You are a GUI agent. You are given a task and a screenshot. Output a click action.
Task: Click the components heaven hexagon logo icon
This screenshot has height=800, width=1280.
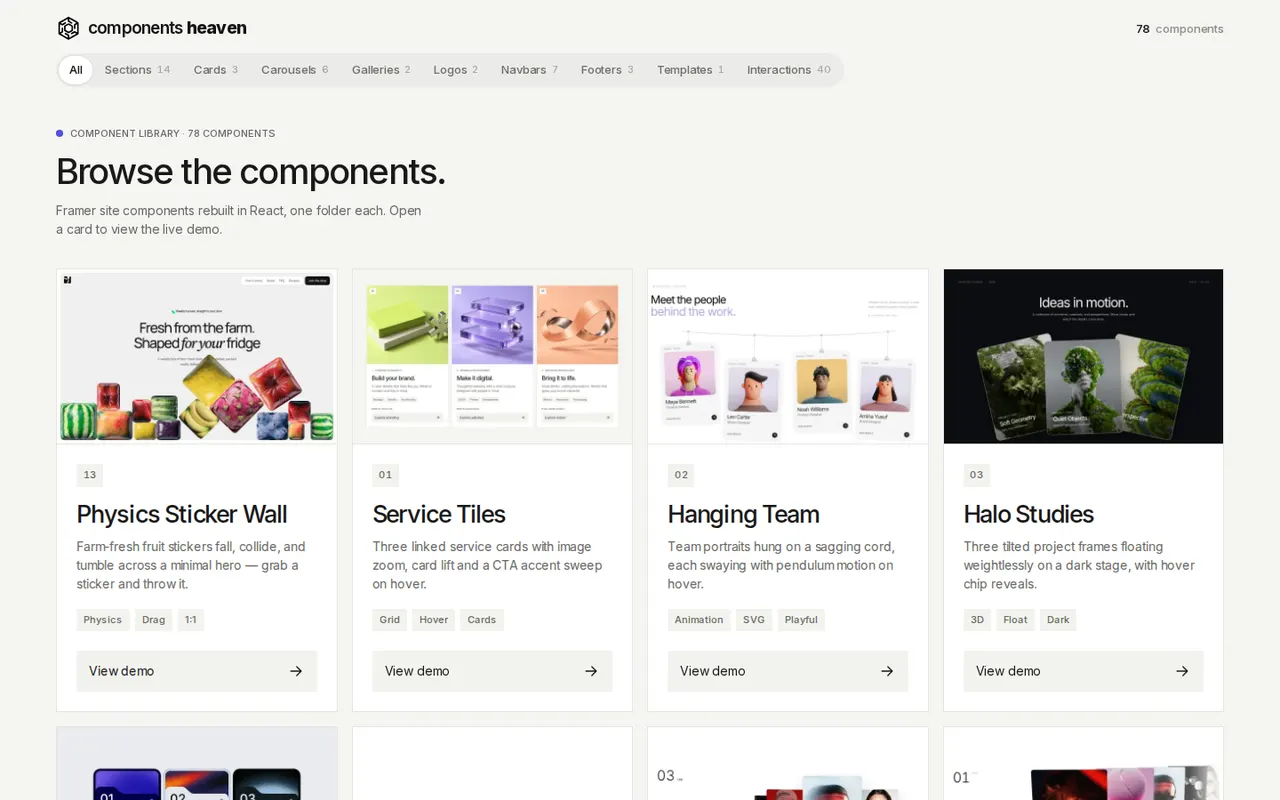tap(68, 28)
